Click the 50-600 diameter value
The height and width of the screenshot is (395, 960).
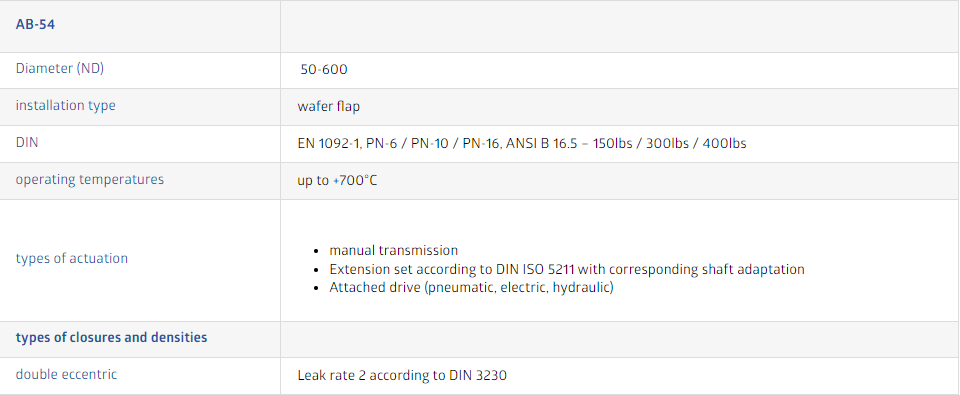324,70
